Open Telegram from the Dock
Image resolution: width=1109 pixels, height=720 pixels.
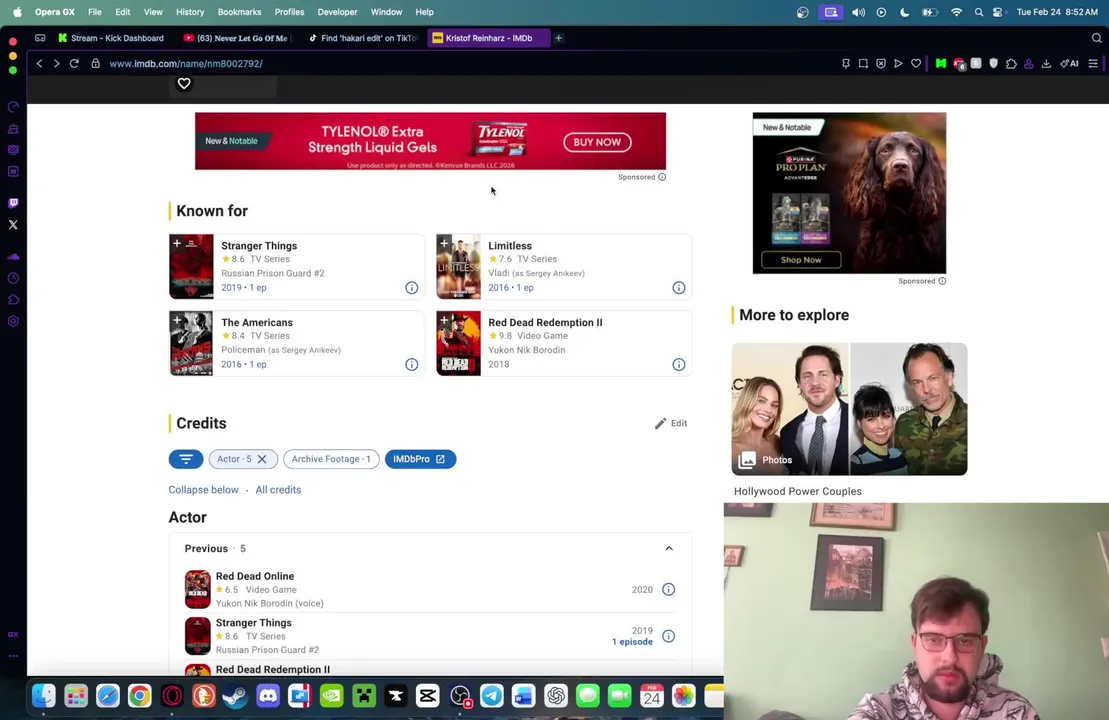(492, 696)
